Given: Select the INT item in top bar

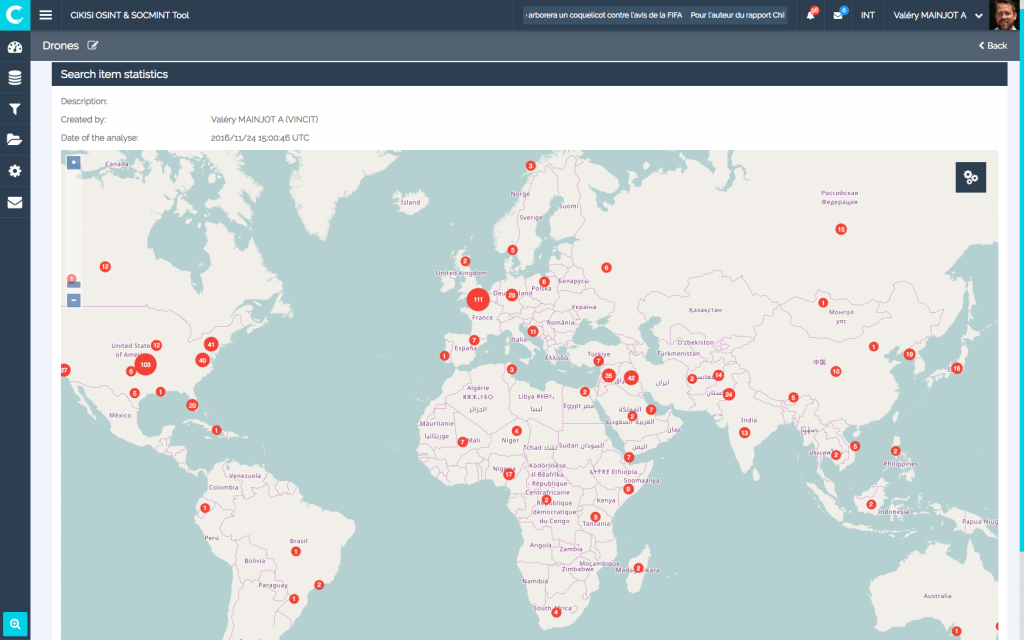Looking at the screenshot, I should tap(867, 15).
